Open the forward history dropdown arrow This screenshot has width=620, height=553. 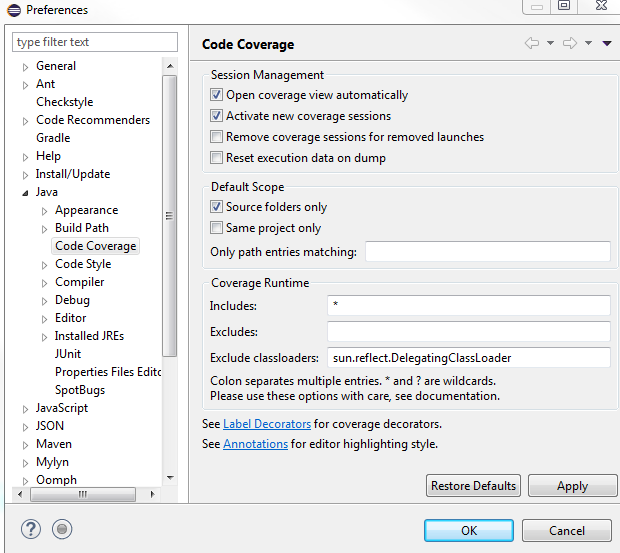(x=588, y=43)
